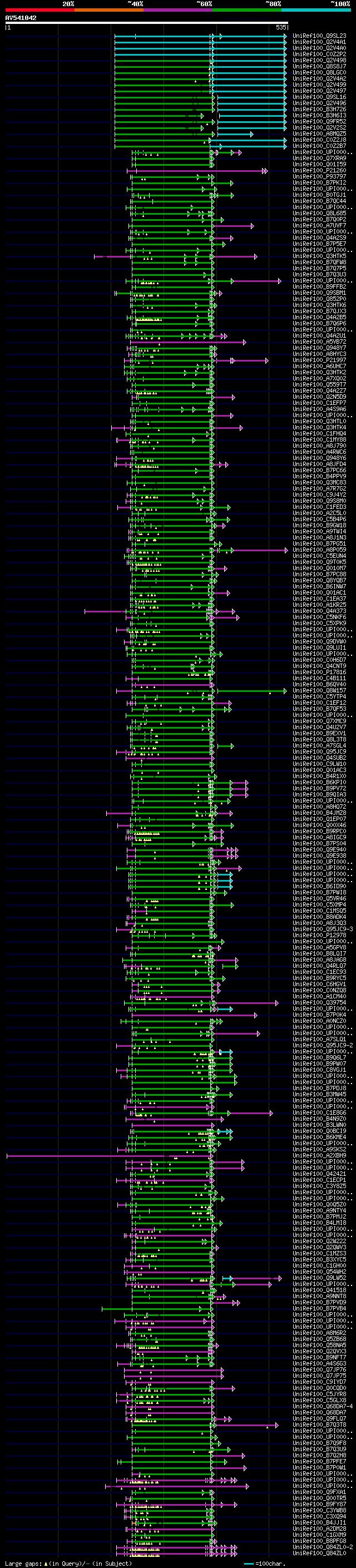Select the UniRef100_C1EFP7 hit label
The height and width of the screenshot is (1568, 356).
319,403
